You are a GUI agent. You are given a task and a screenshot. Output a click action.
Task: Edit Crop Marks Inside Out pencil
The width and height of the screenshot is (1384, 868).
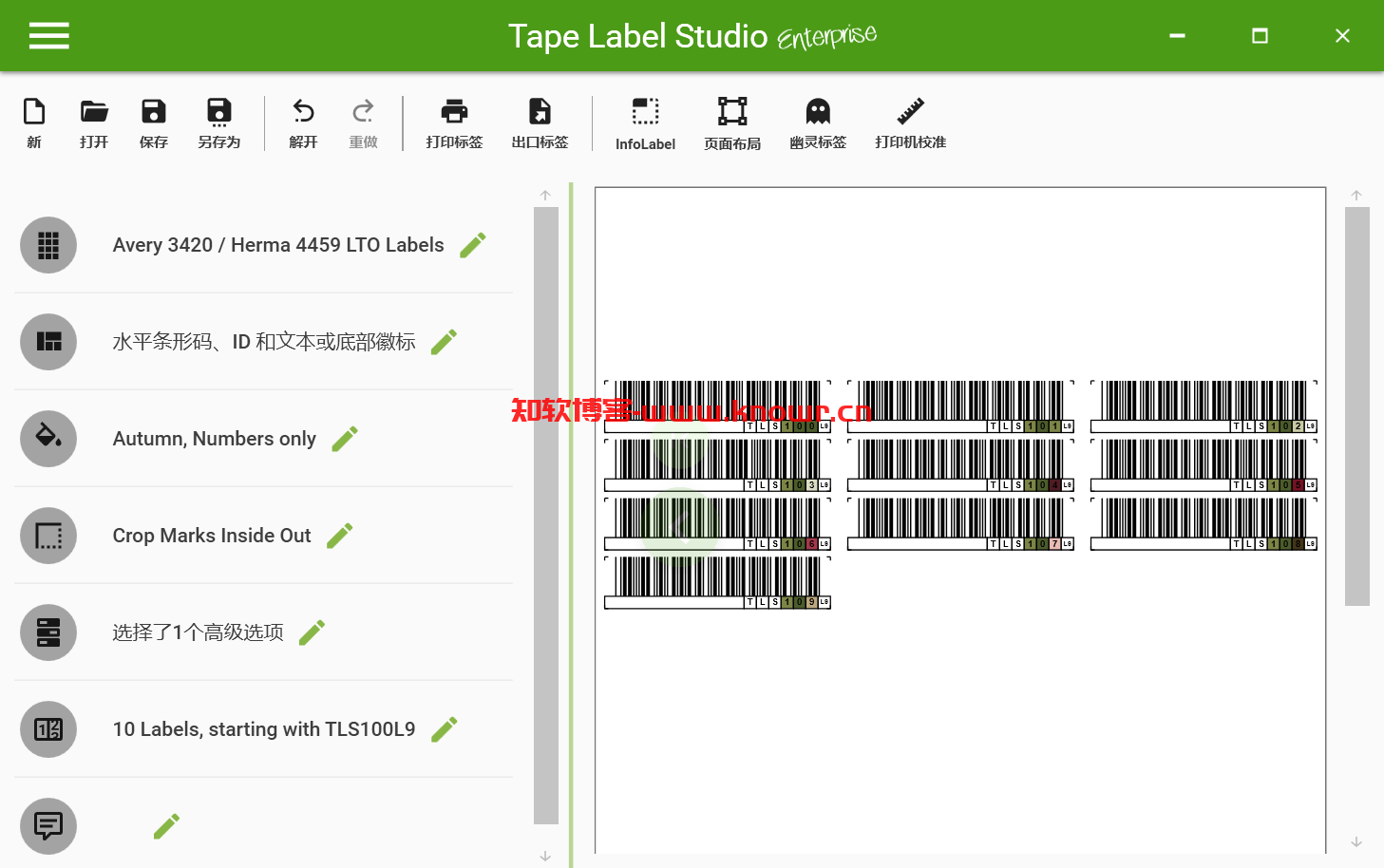click(x=340, y=536)
